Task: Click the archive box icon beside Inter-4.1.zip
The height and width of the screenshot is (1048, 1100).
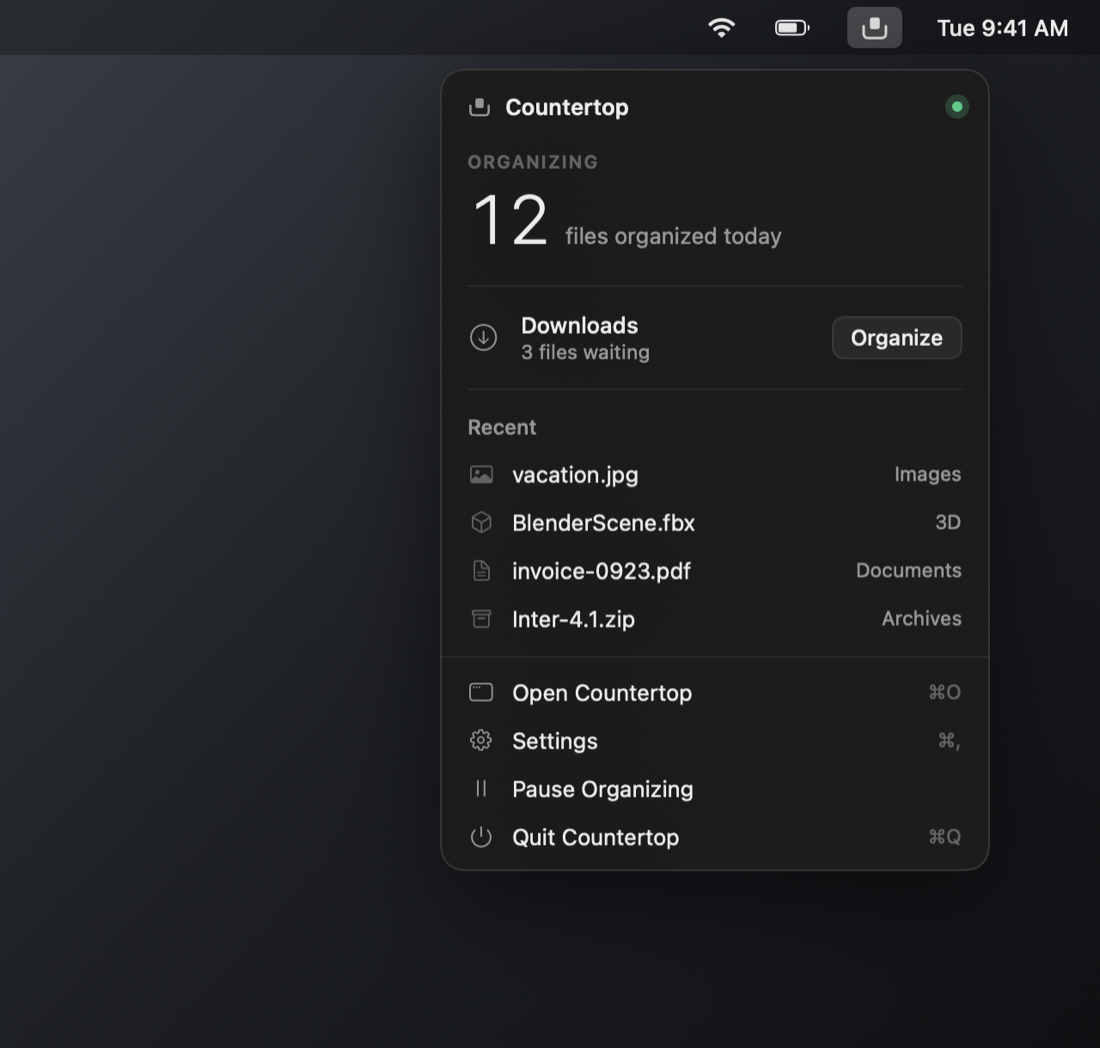Action: click(x=481, y=619)
